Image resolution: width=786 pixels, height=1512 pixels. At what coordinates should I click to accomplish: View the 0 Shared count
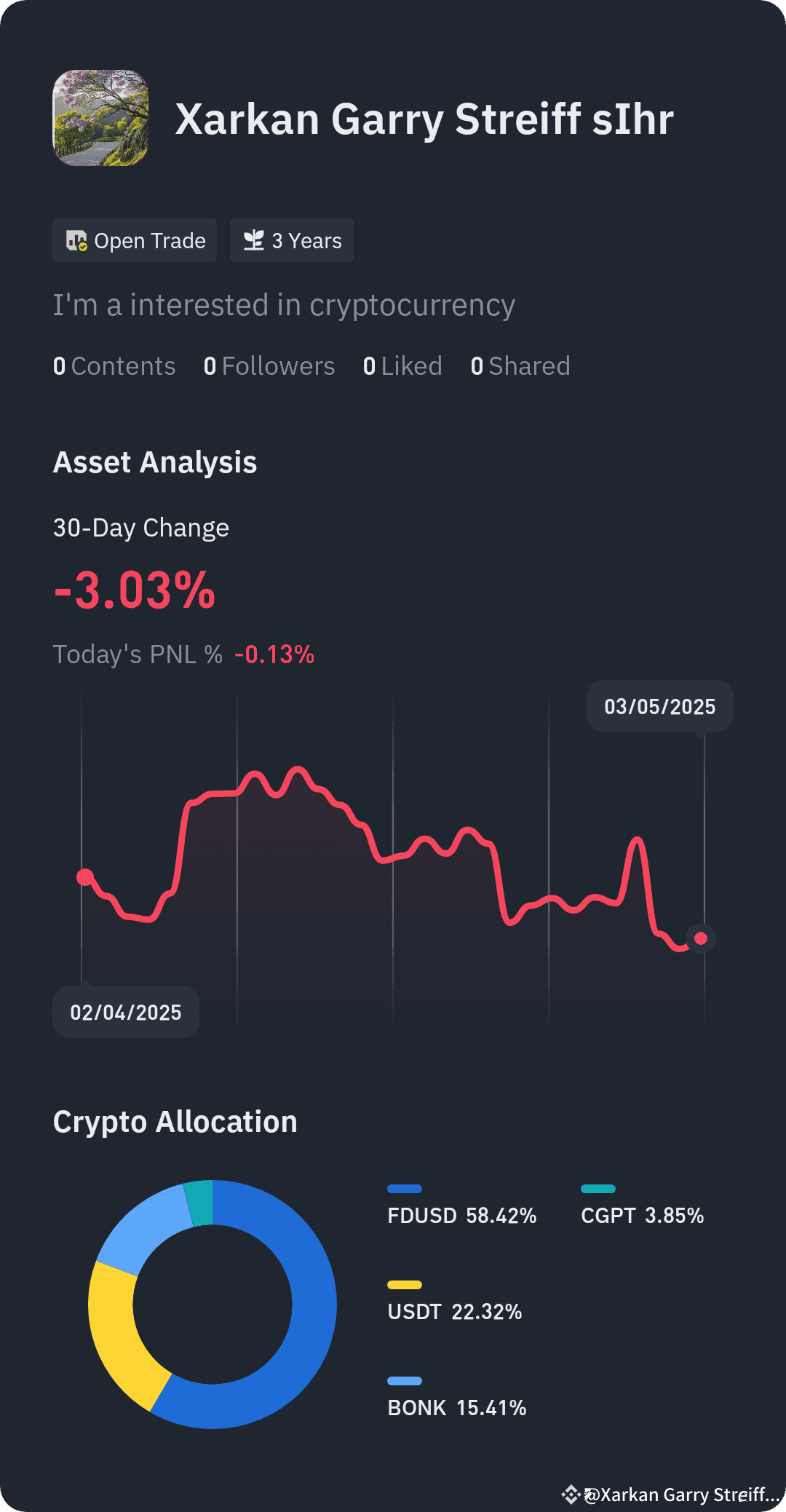tap(520, 366)
